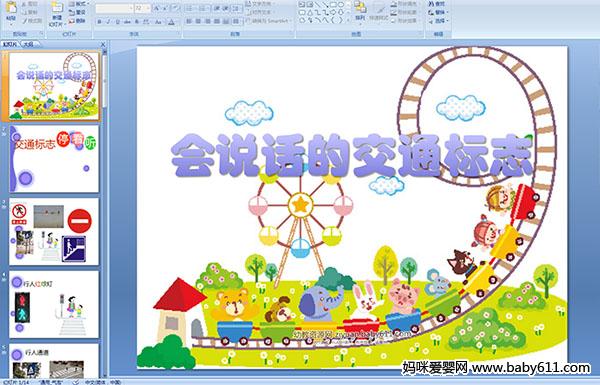Toggle Italic text formatting

pos(108,22)
